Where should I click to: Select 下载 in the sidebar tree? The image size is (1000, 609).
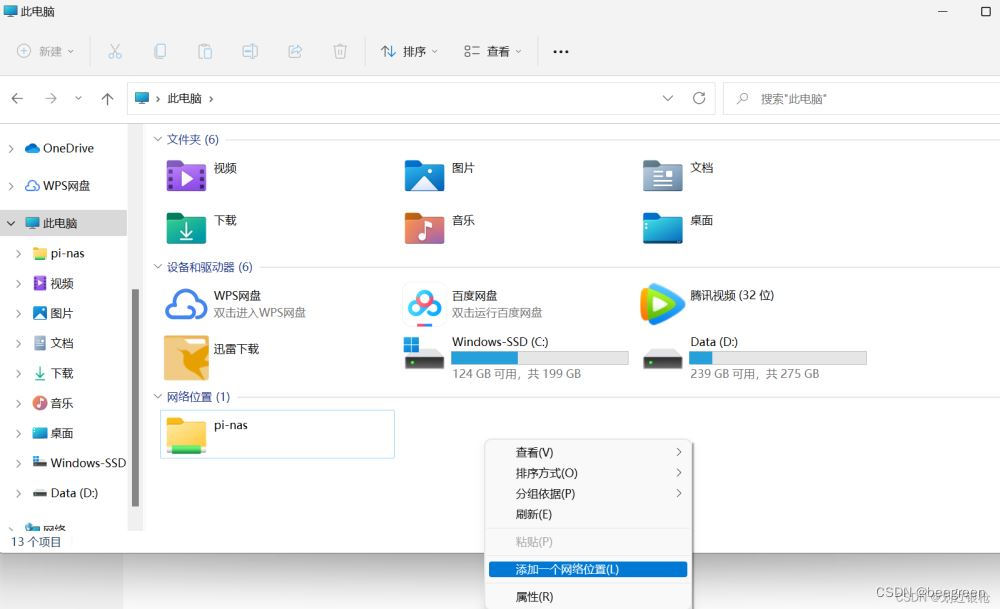62,373
